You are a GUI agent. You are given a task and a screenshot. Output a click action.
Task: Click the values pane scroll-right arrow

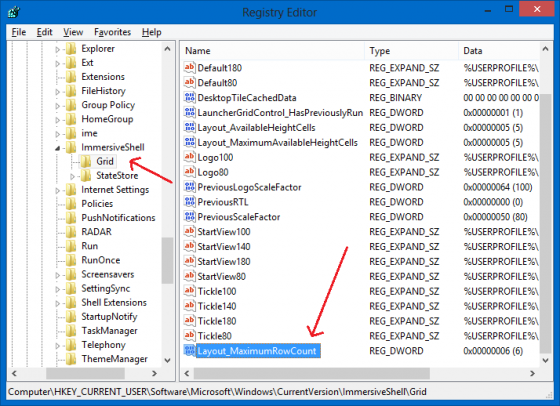[x=532, y=373]
